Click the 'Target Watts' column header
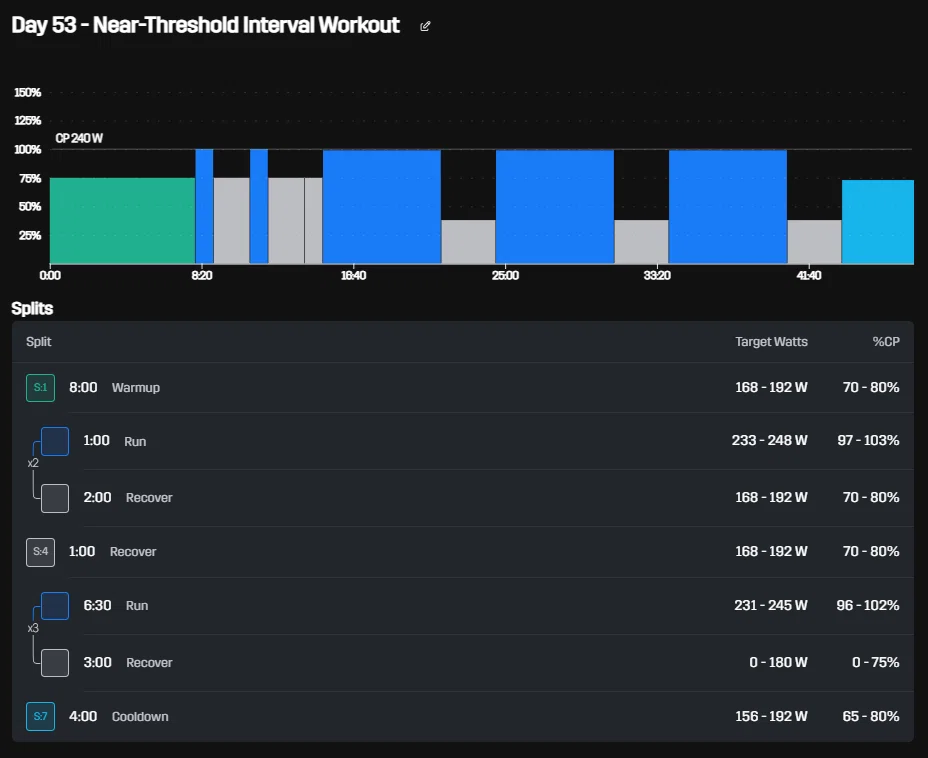This screenshot has height=758, width=928. (x=771, y=341)
